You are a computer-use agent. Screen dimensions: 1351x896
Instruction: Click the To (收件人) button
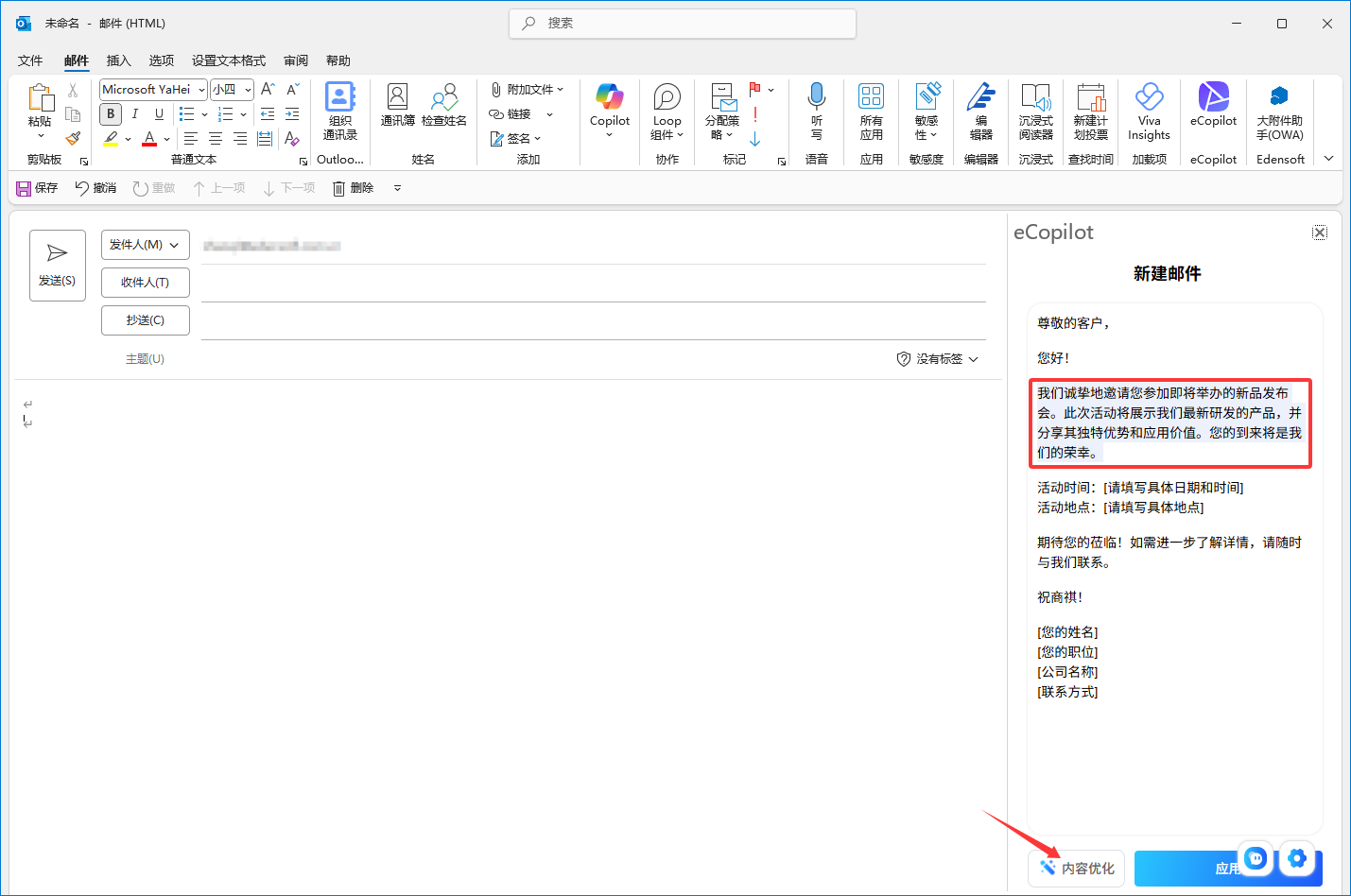click(x=145, y=283)
